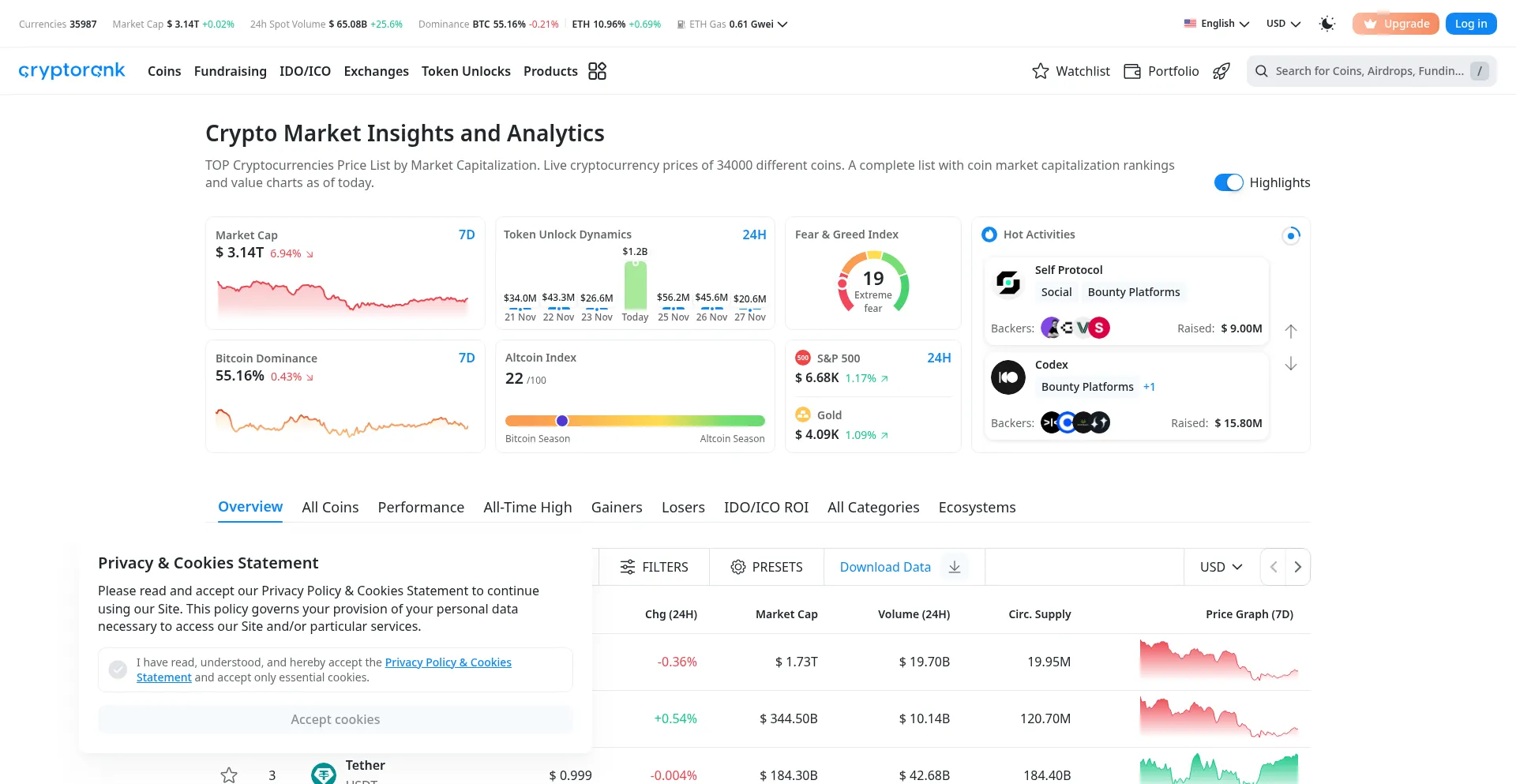Open the Privacy Policy & Cookies link
The image size is (1516, 784).
[448, 662]
